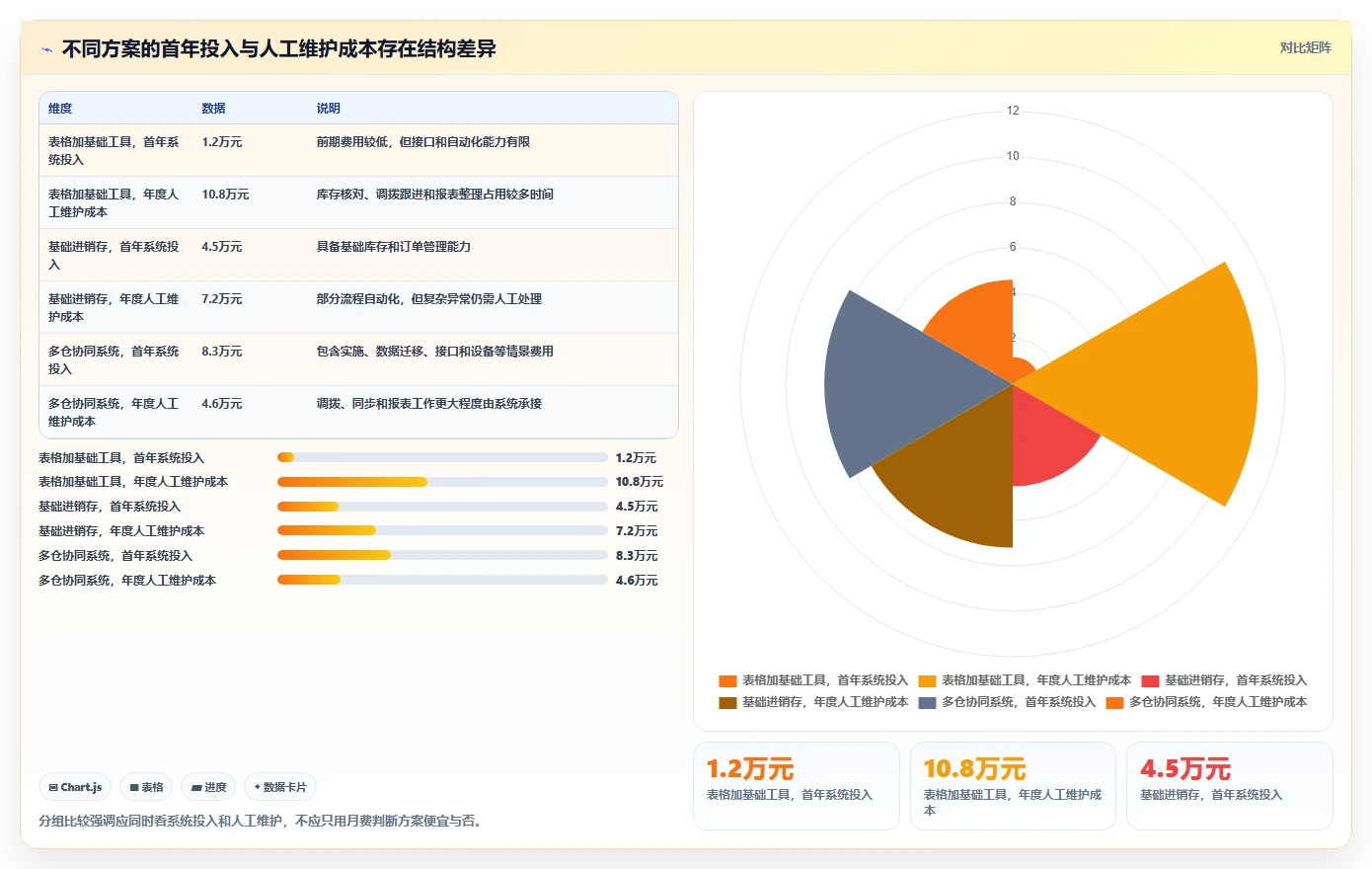Click the progress bar for 表格加基础工具,首年系统投入
The width and height of the screenshot is (1372, 869).
point(442,457)
